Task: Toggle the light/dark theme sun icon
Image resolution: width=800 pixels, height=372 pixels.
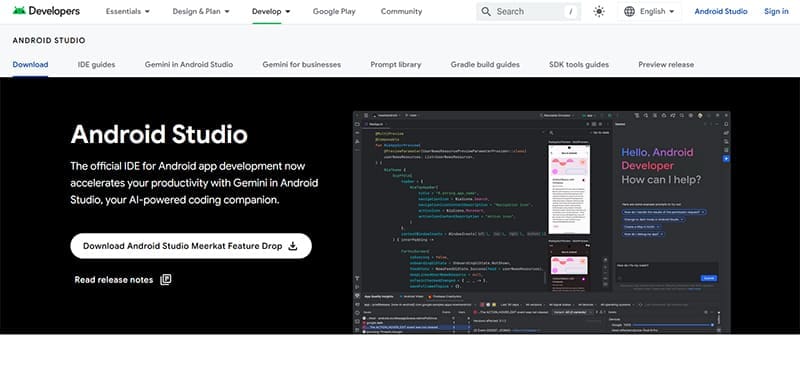Action: coord(599,11)
